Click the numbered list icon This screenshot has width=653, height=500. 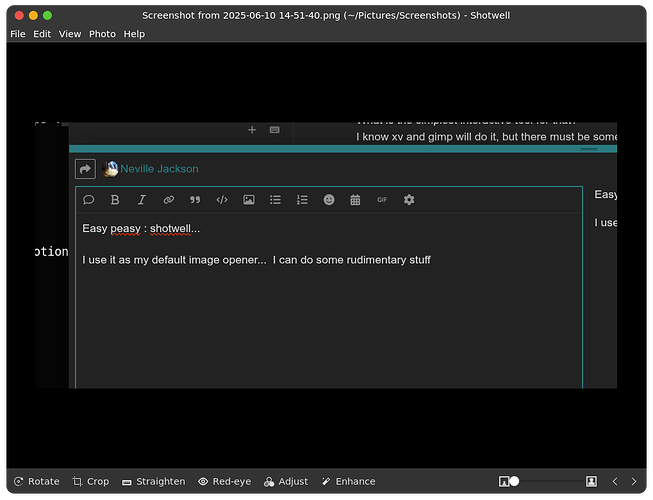click(302, 200)
